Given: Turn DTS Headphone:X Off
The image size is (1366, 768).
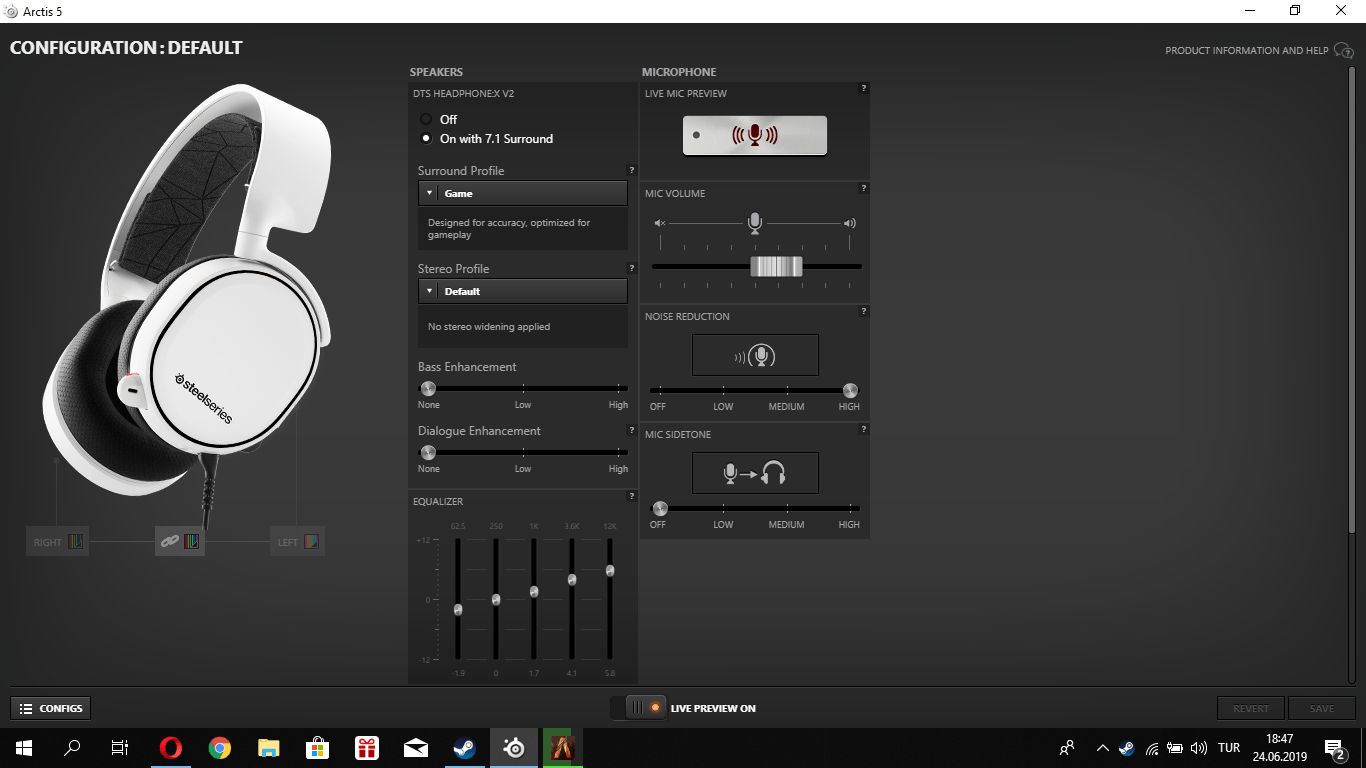Looking at the screenshot, I should [426, 119].
